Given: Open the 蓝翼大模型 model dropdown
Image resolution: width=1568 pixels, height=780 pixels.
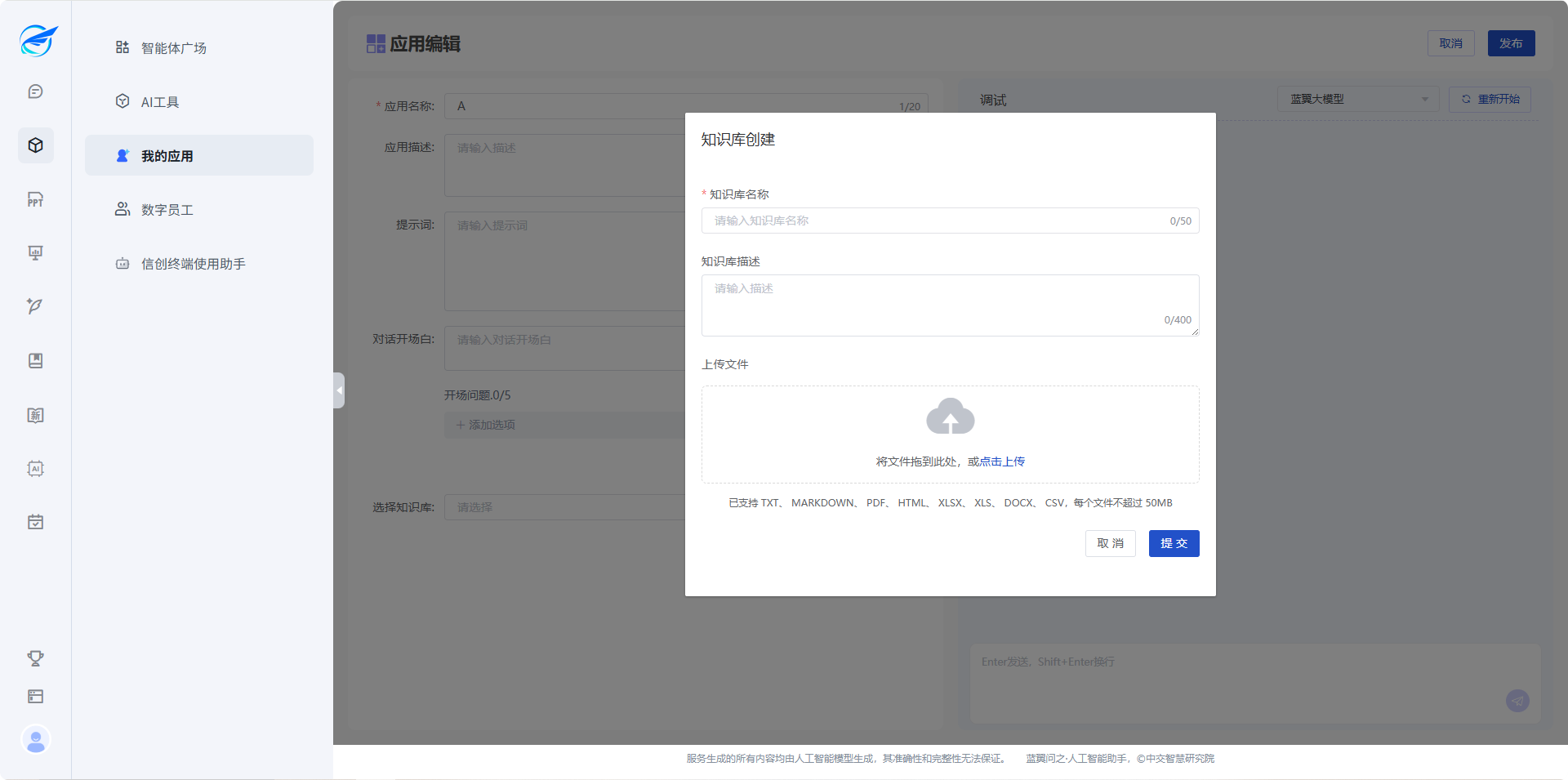Looking at the screenshot, I should 1357,99.
